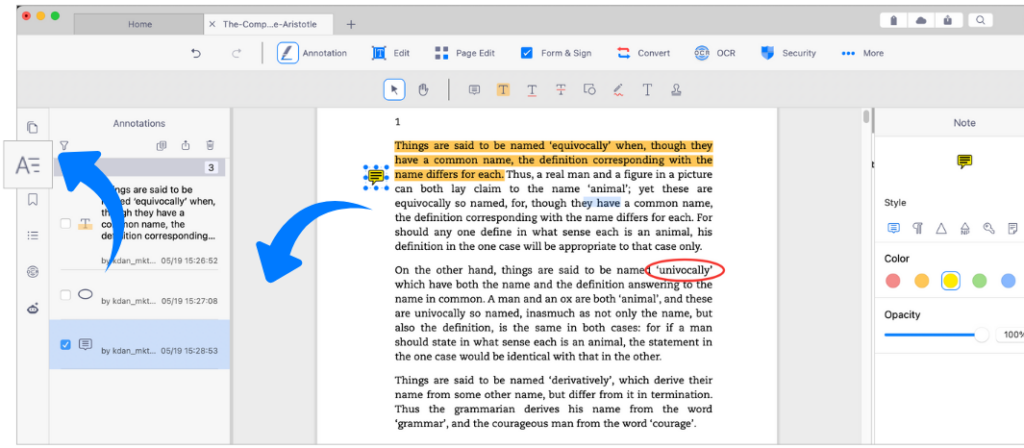Choose the sticky page note style
Screen dimensions: 1024x448
[x=1013, y=228]
